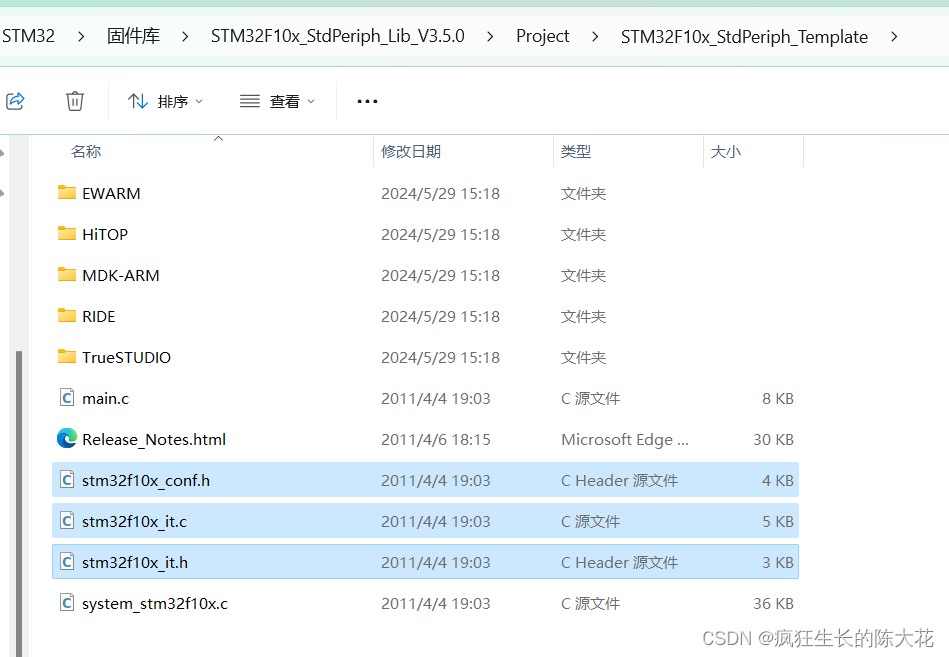949x657 pixels.
Task: Open STM32F10x_StdPeriph_Lib_V3.5.0 breadcrumb link
Action: (337, 36)
